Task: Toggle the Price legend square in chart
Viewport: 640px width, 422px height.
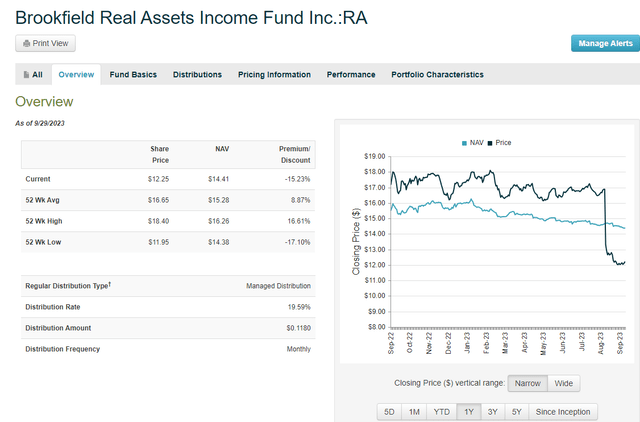Action: (490, 143)
